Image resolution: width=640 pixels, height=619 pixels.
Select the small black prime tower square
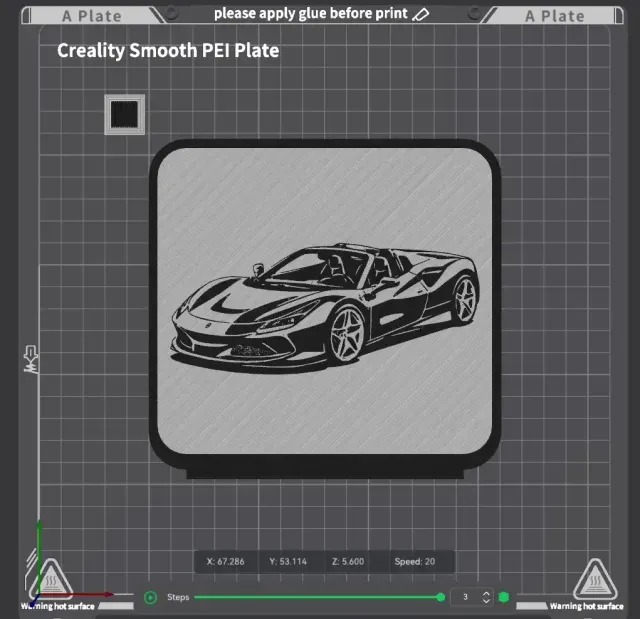124,114
